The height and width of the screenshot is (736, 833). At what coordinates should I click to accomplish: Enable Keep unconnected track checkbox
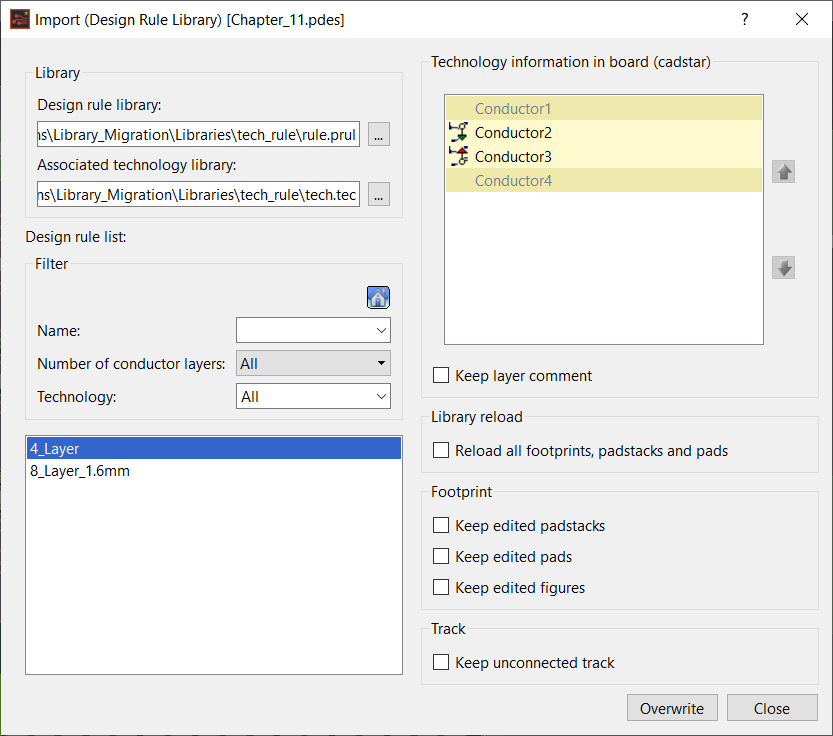(x=441, y=662)
